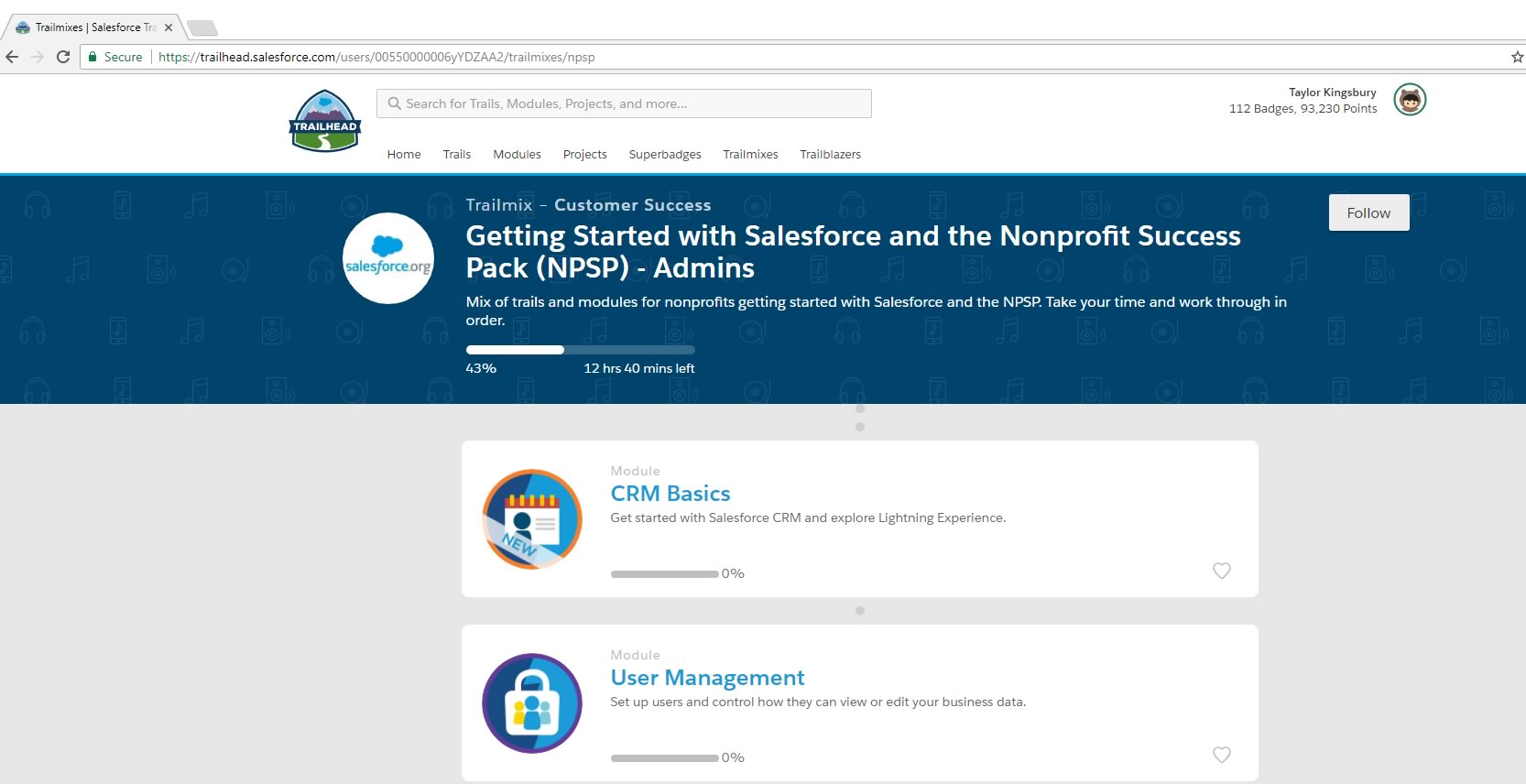Click the User Management module badge
1526x784 pixels.
(532, 703)
